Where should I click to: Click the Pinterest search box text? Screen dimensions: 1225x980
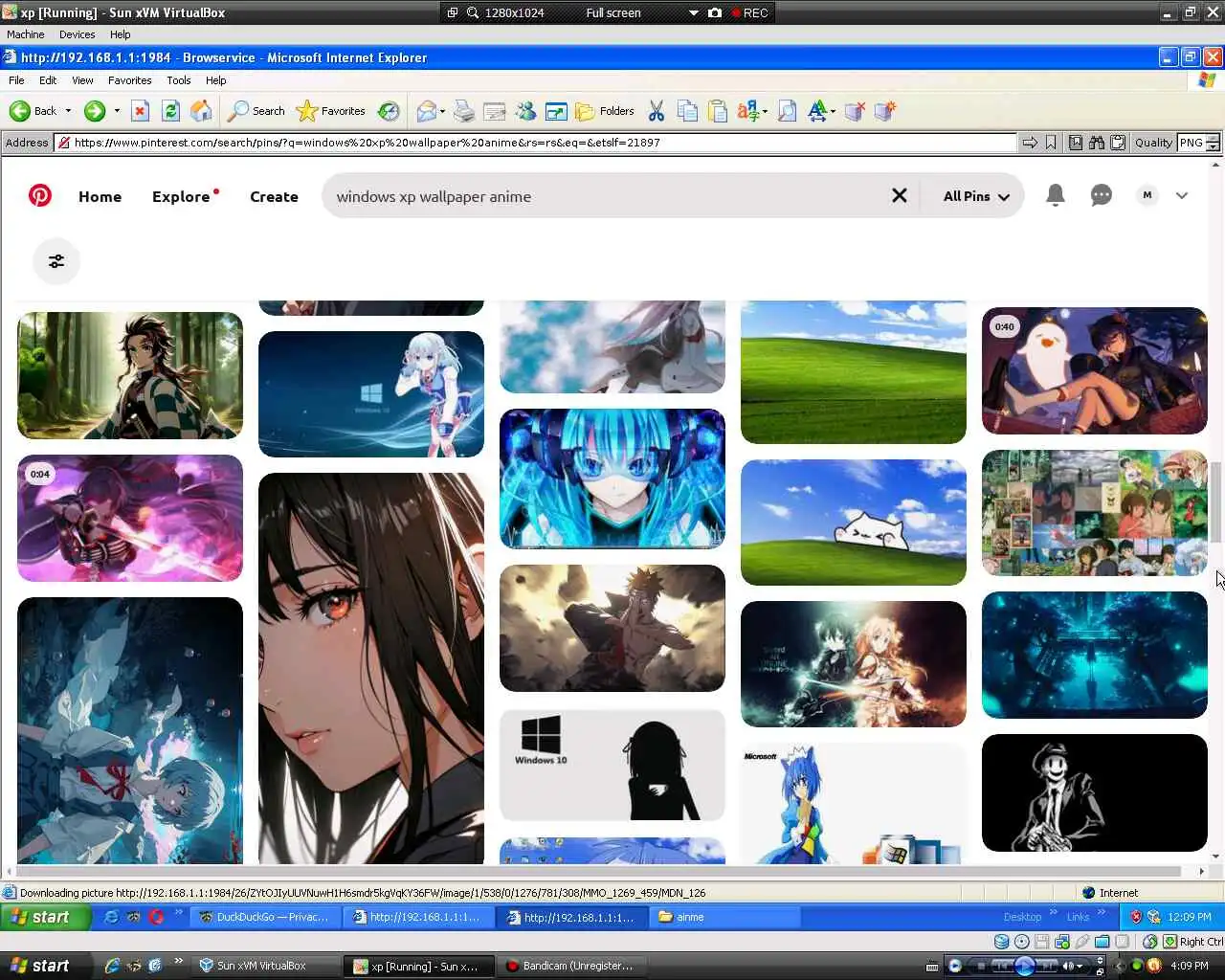434,196
